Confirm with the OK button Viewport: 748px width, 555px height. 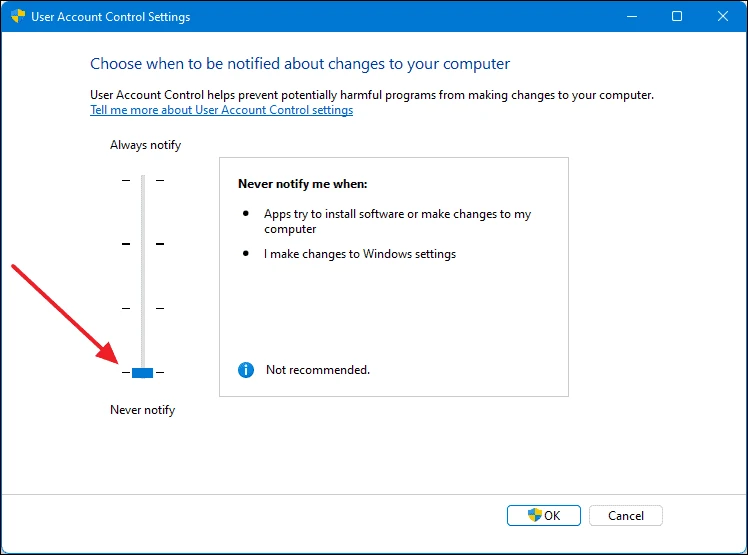coord(544,515)
